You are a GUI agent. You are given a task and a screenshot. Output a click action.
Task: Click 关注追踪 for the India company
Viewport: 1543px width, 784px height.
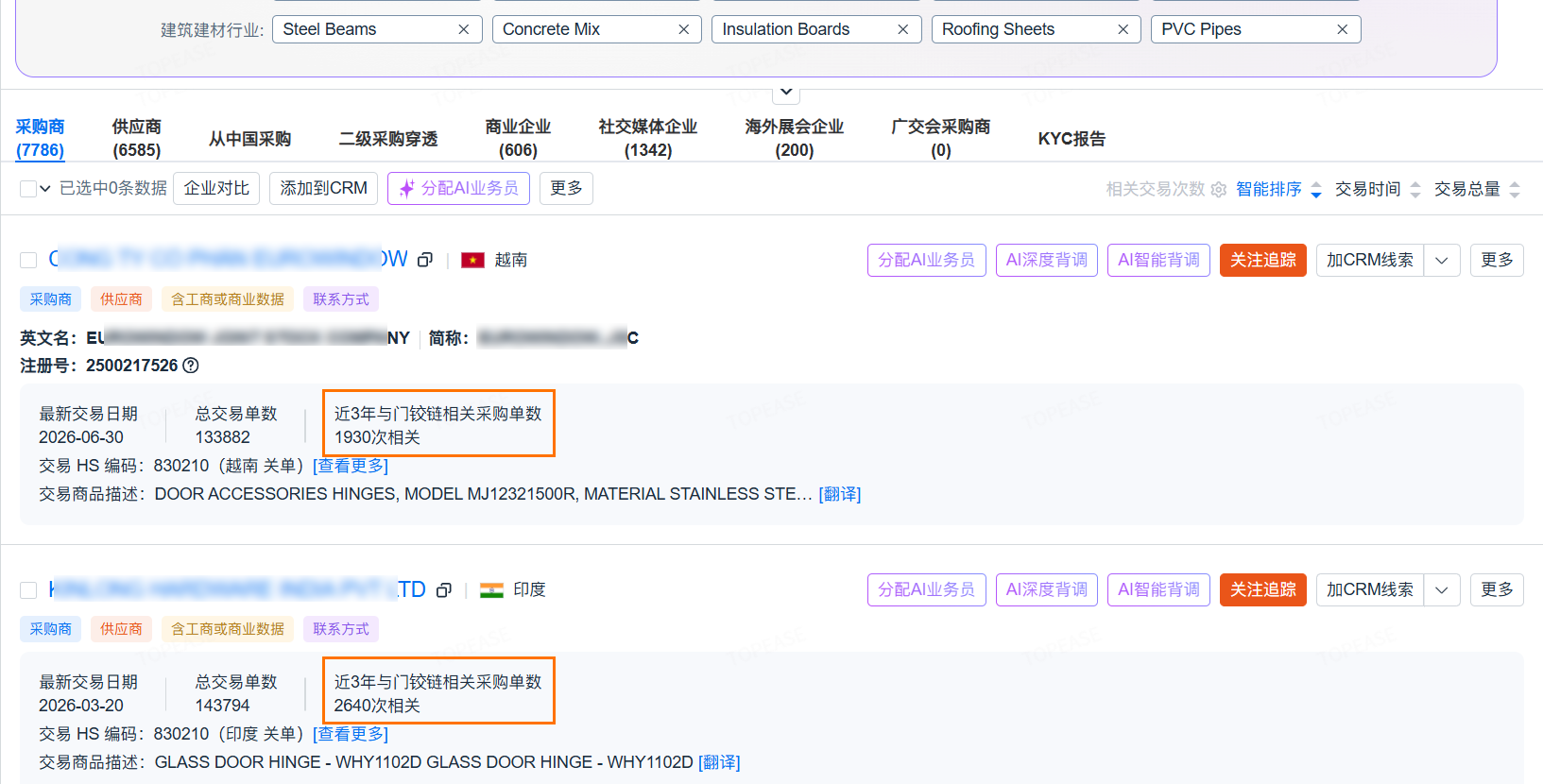[x=1263, y=589]
